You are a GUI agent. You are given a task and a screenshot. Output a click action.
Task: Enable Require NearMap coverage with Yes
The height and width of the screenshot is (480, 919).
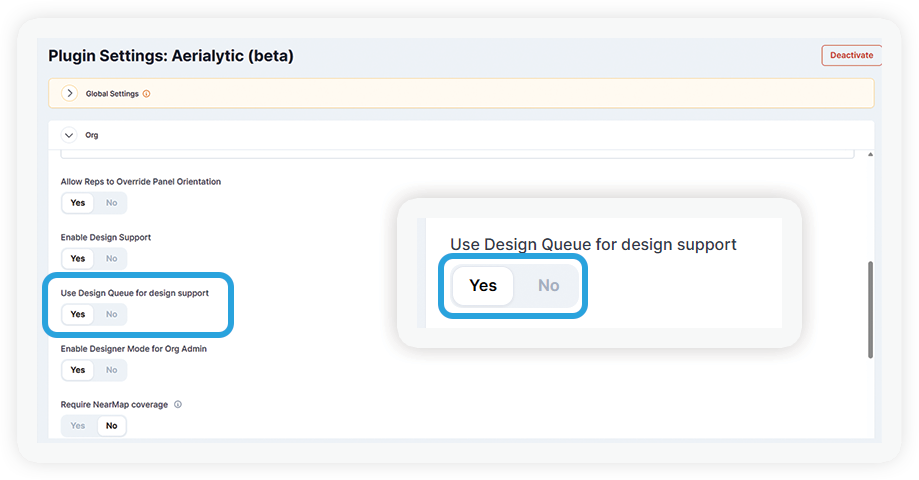[78, 425]
